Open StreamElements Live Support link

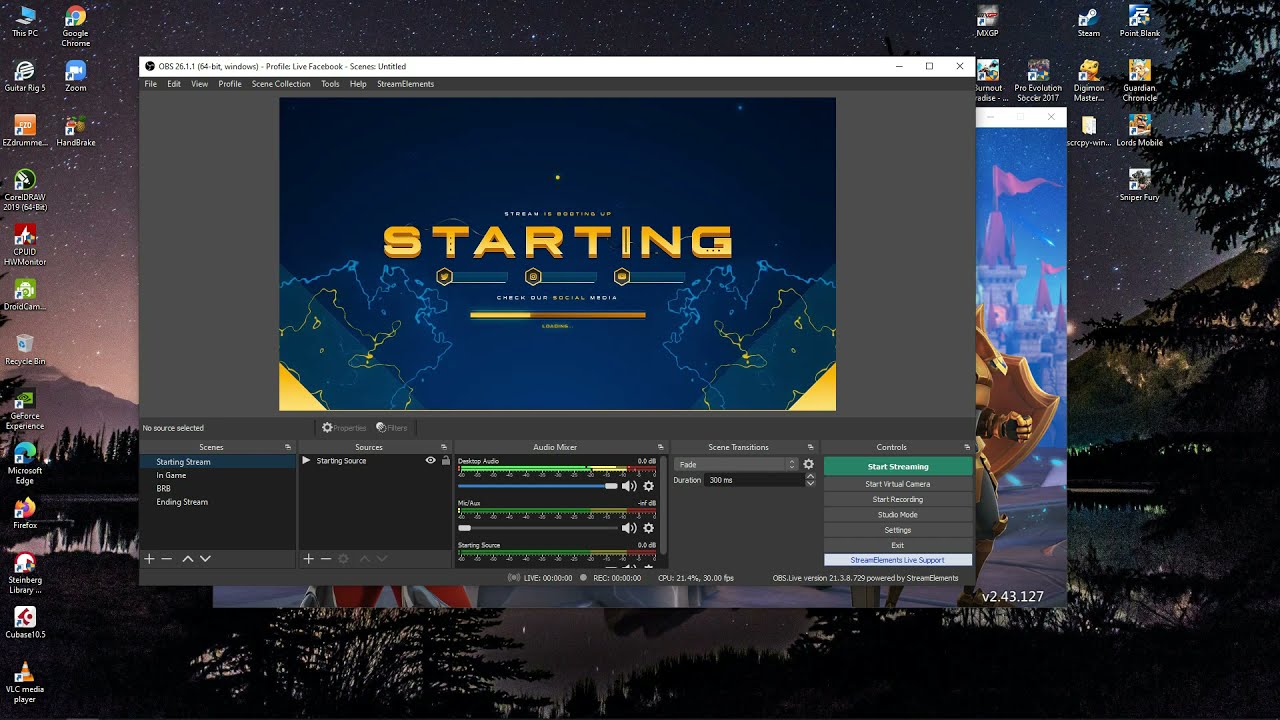pos(898,560)
